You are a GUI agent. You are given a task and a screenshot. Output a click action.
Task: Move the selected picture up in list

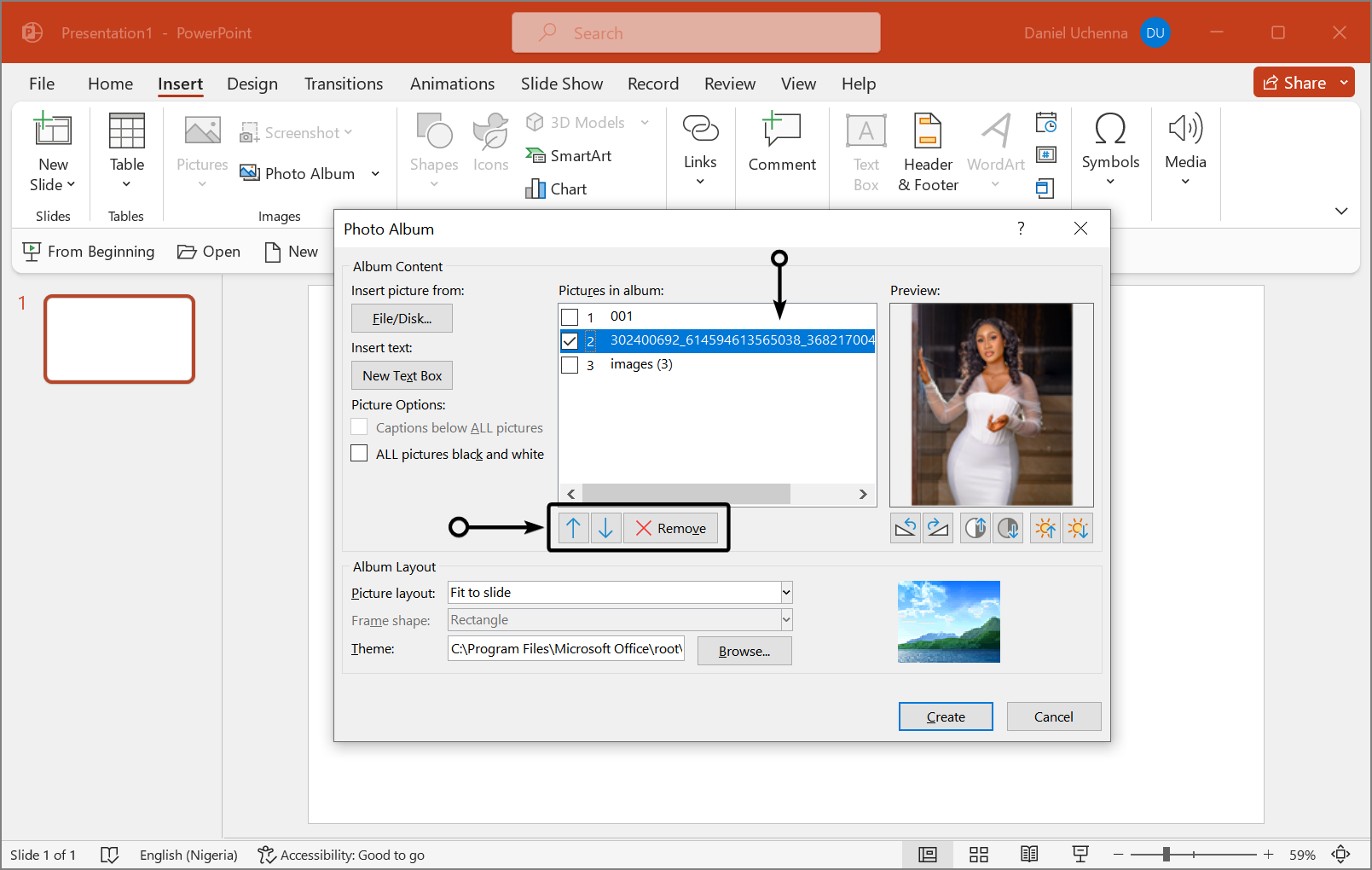tap(573, 528)
